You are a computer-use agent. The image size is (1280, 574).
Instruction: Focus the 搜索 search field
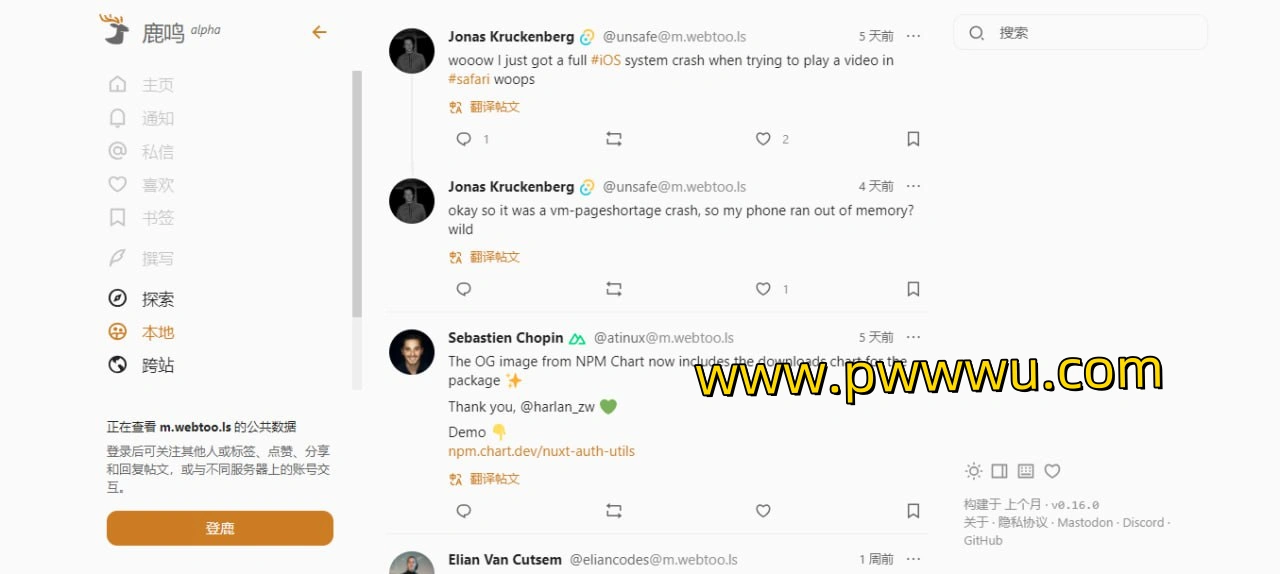tap(1080, 32)
